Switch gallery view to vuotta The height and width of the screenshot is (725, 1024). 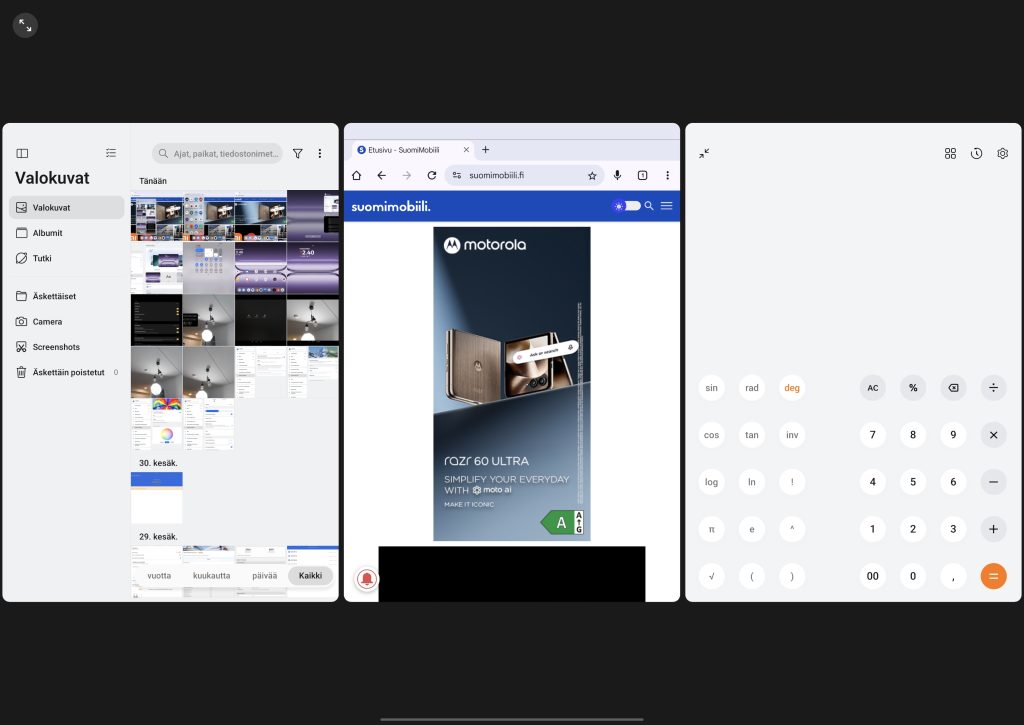tap(159, 576)
